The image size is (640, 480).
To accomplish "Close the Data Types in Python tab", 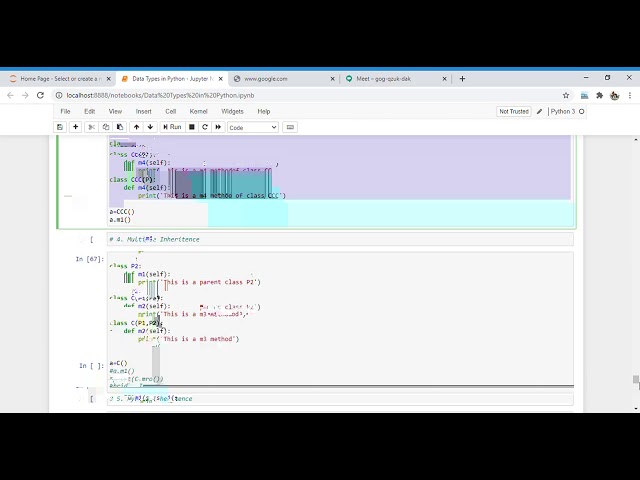I will 220,79.
